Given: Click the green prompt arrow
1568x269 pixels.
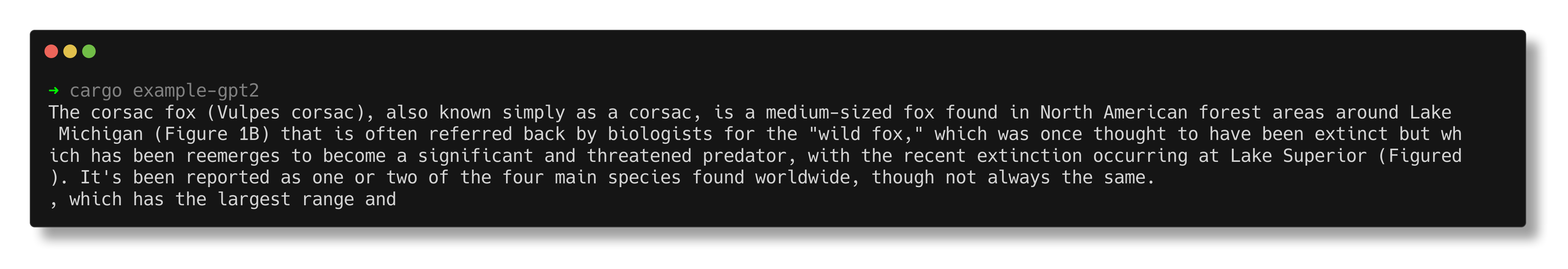Looking at the screenshot, I should pos(54,90).
